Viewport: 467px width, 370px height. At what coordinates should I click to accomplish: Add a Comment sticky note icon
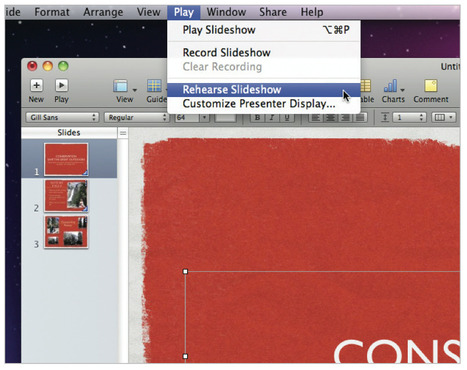tap(431, 86)
